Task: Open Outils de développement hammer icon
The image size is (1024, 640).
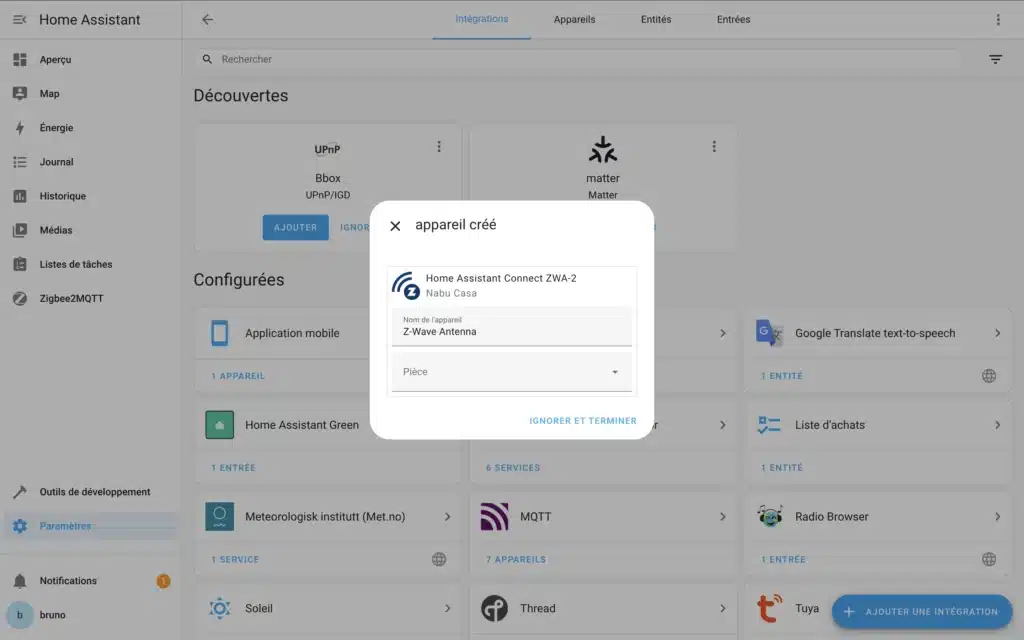Action: tap(20, 492)
